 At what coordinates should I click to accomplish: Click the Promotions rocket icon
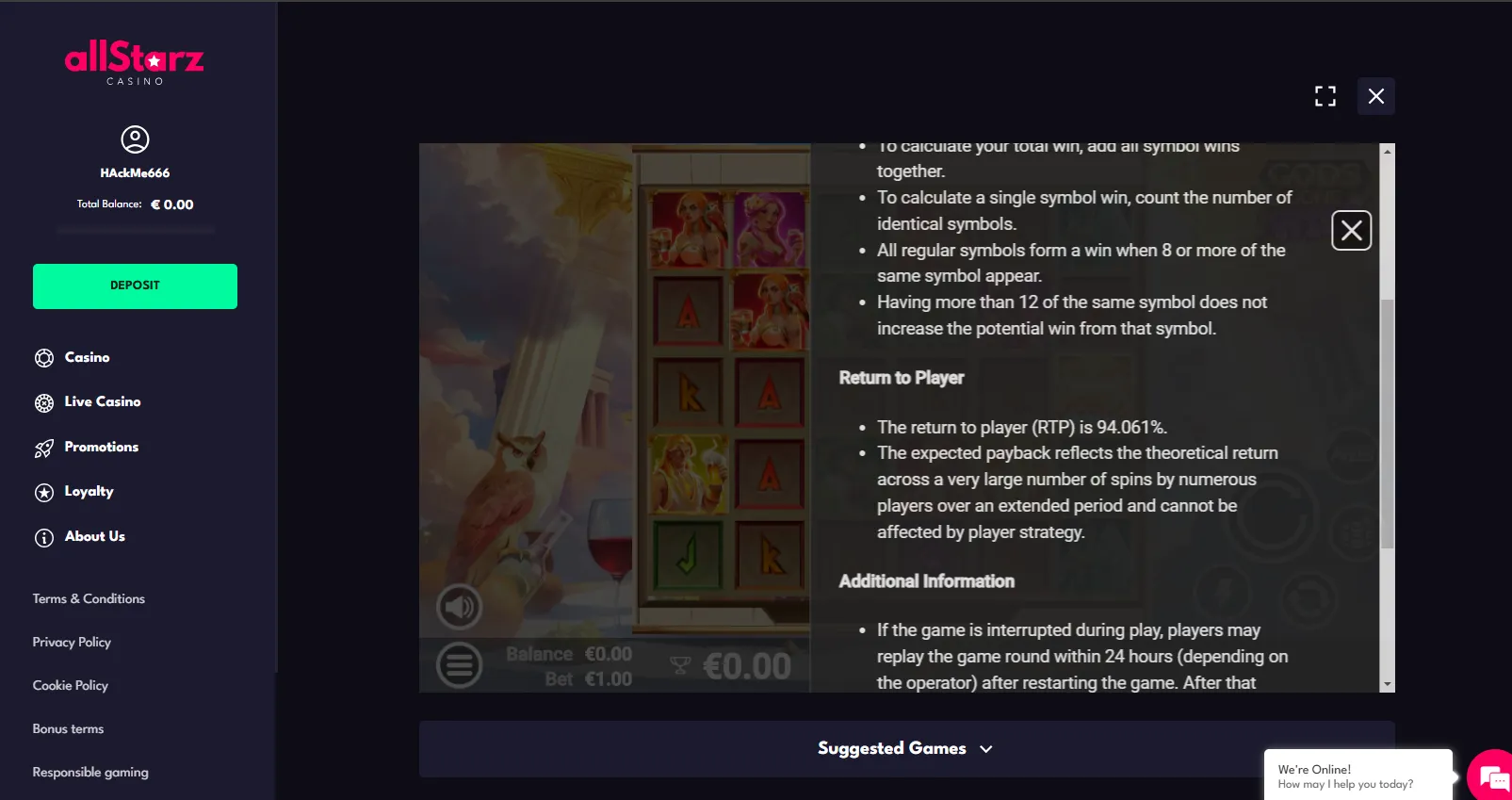(x=44, y=449)
